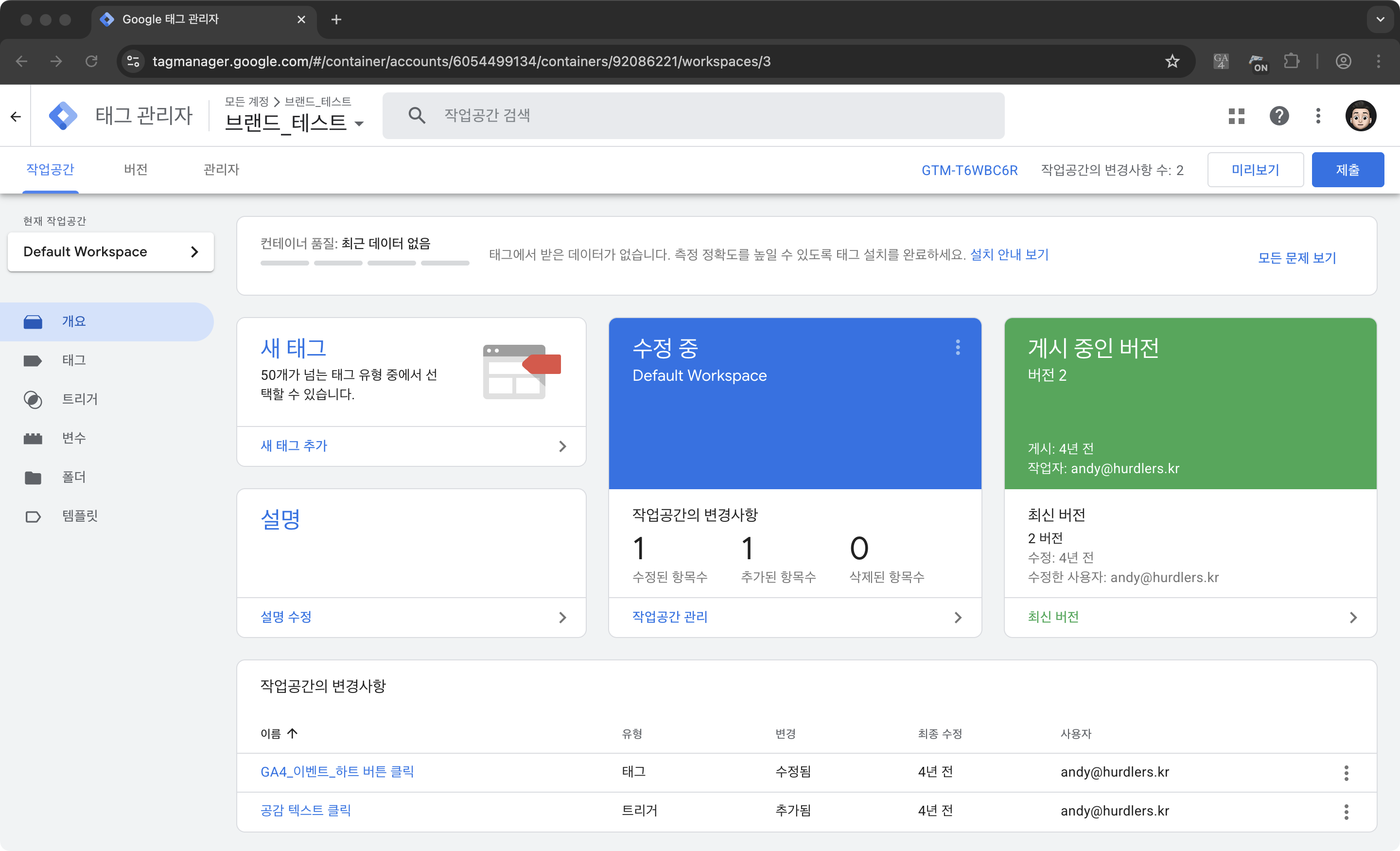
Task: Click the GTM-T6WBC6R container ID link
Action: pos(969,170)
